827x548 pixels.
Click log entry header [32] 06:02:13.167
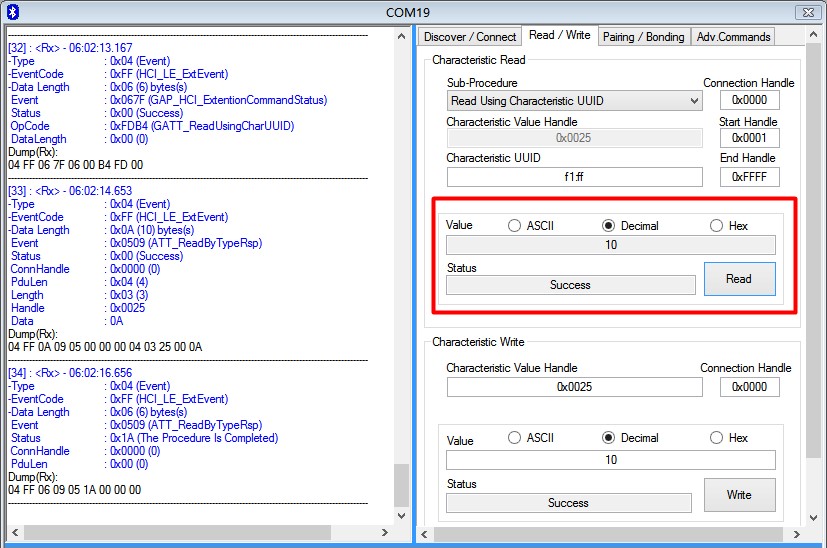[x=70, y=48]
